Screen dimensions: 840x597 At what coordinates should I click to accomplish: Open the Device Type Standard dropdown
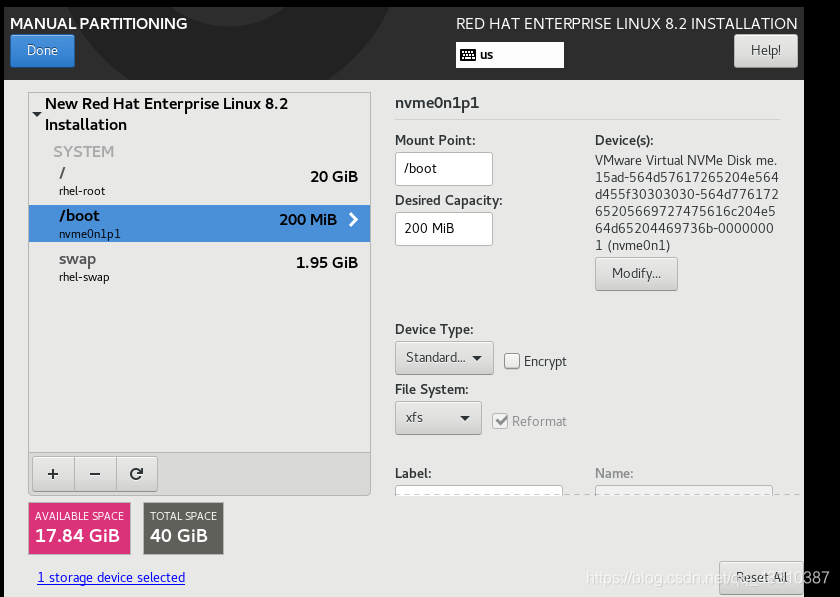(x=444, y=358)
